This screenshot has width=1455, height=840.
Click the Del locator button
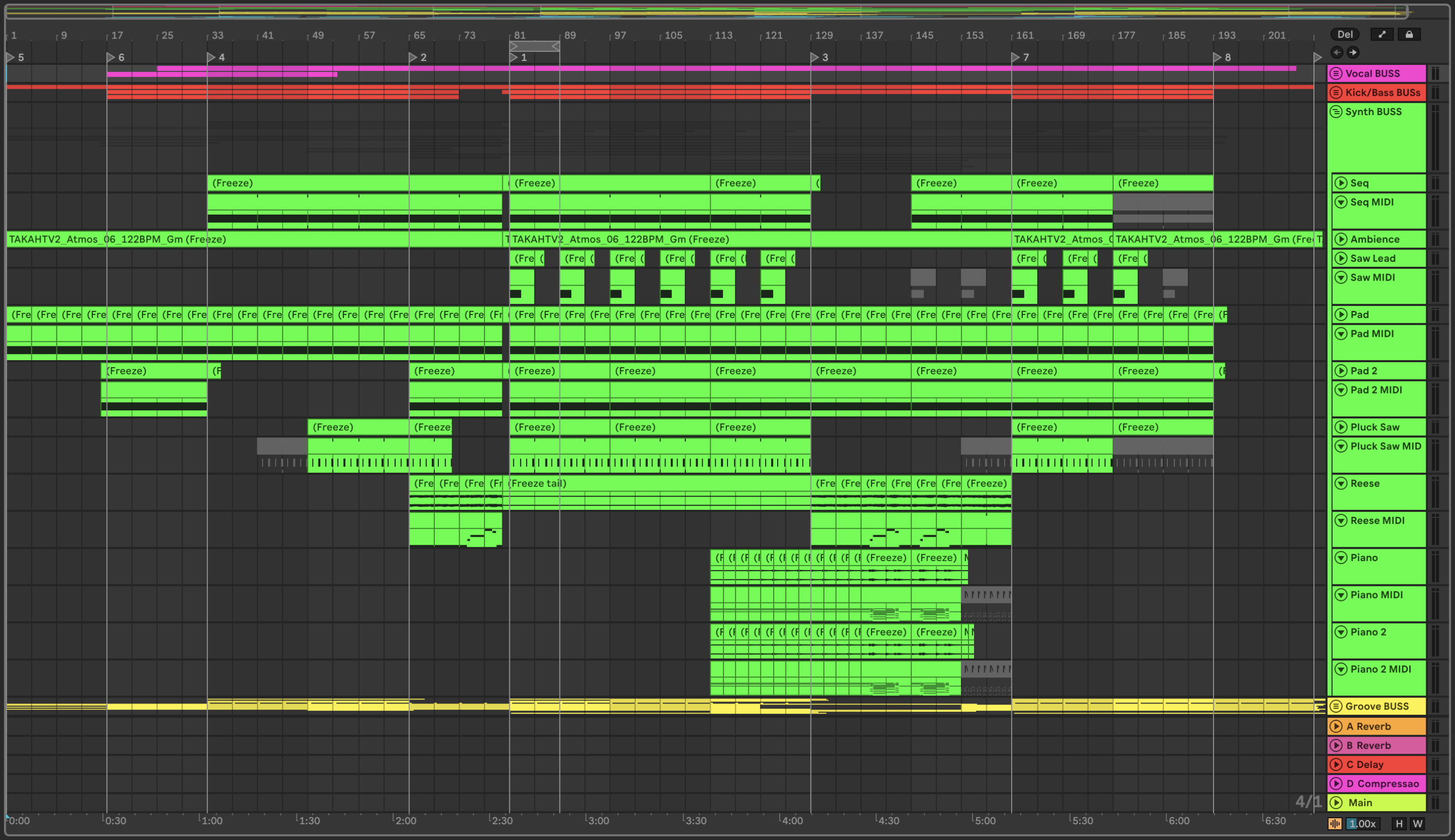point(1344,34)
